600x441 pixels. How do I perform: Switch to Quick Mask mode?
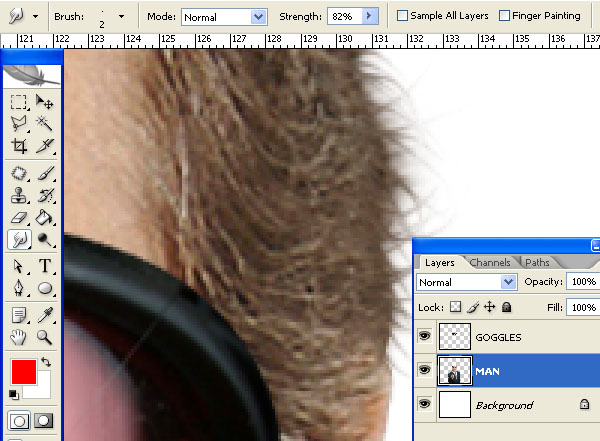click(44, 421)
